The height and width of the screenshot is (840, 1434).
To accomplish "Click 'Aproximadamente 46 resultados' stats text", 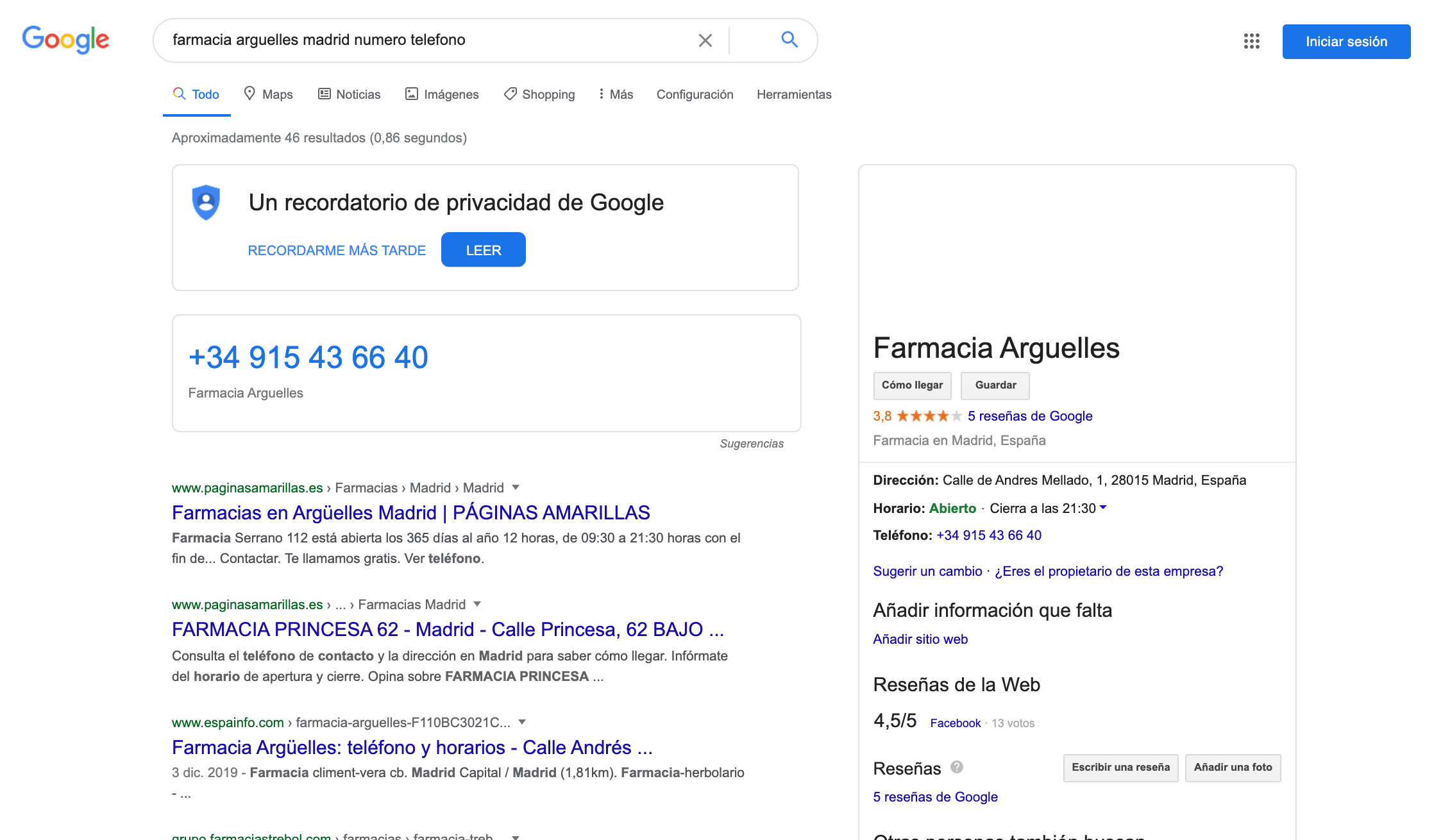I will [x=319, y=138].
